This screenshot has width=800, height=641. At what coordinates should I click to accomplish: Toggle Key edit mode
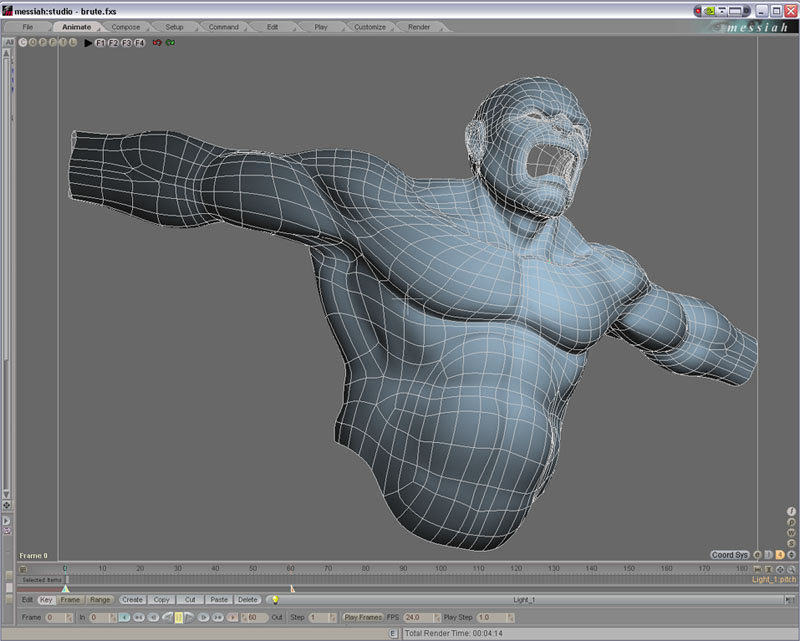46,600
